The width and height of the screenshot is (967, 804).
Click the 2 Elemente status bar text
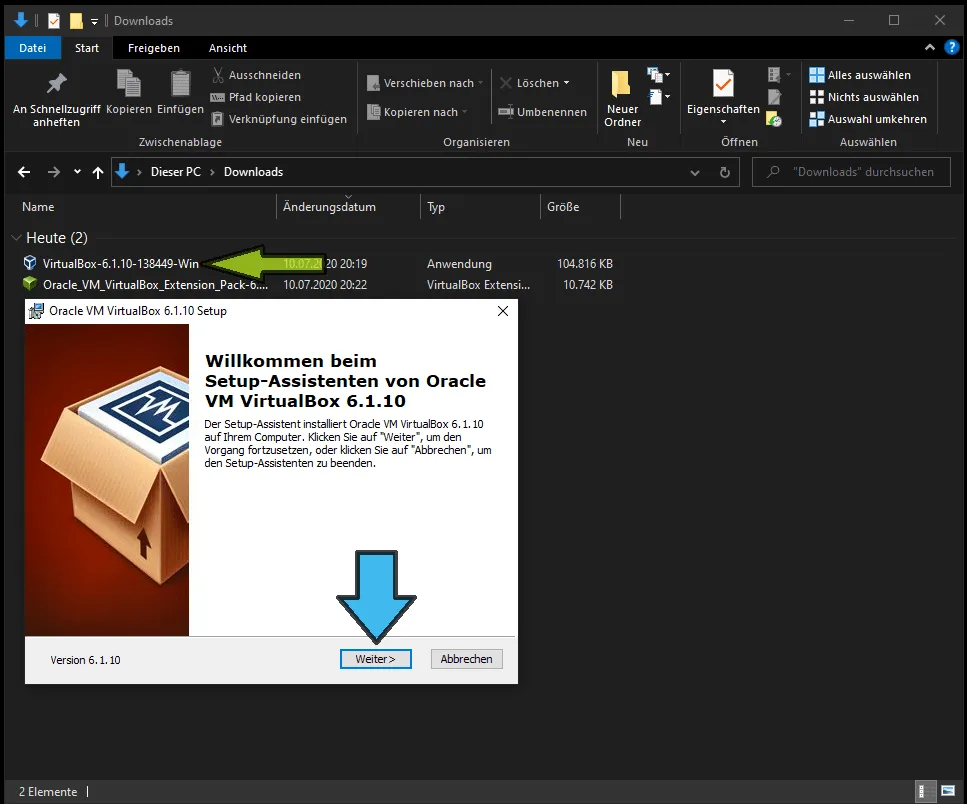pos(48,791)
